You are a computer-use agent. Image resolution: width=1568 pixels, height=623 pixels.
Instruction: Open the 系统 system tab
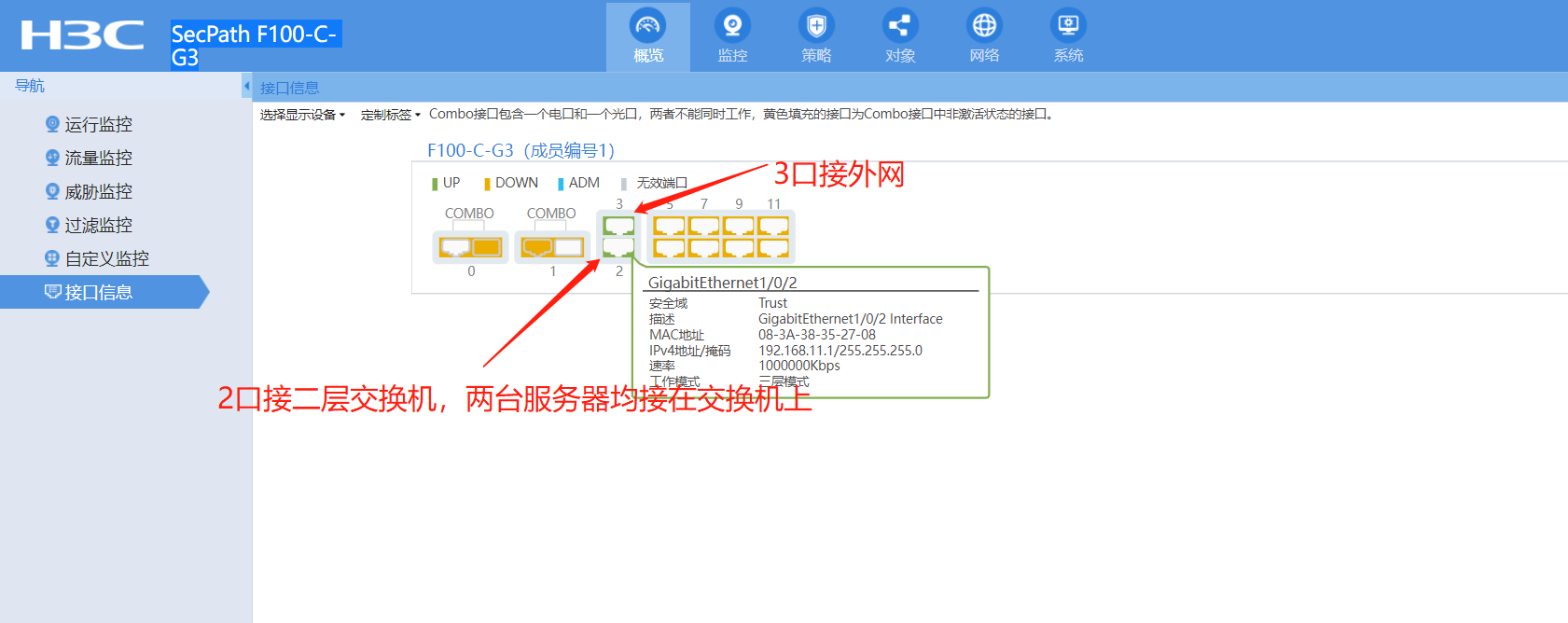coord(1068,37)
